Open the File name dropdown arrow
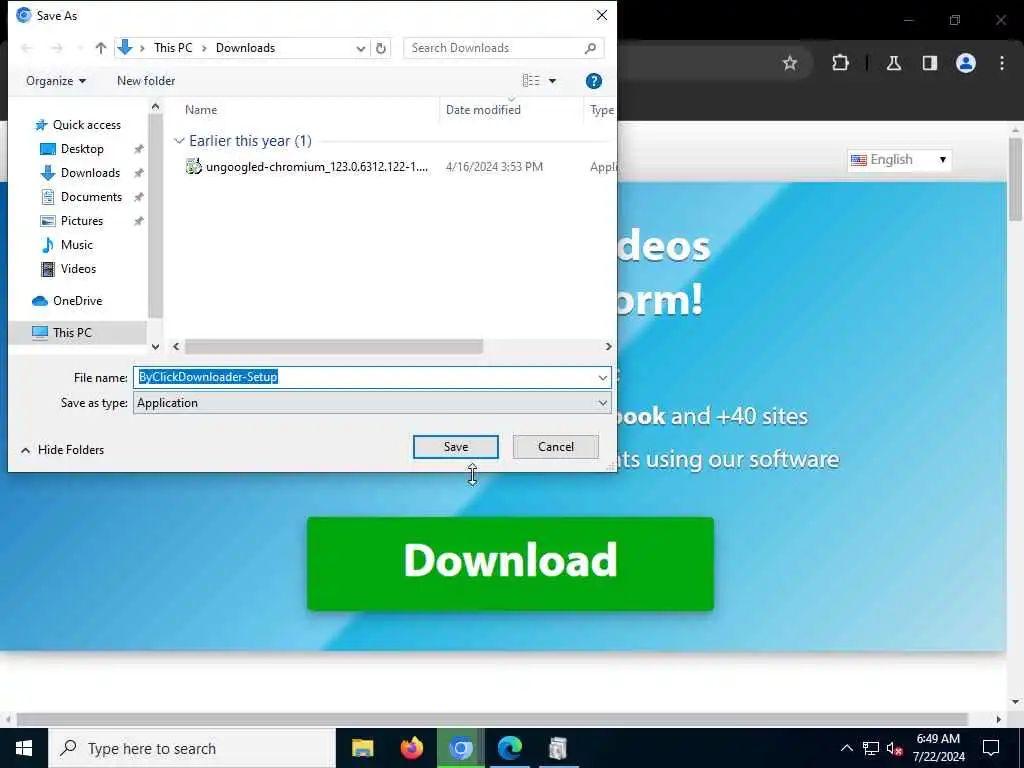Image resolution: width=1024 pixels, height=768 pixels. coord(603,377)
